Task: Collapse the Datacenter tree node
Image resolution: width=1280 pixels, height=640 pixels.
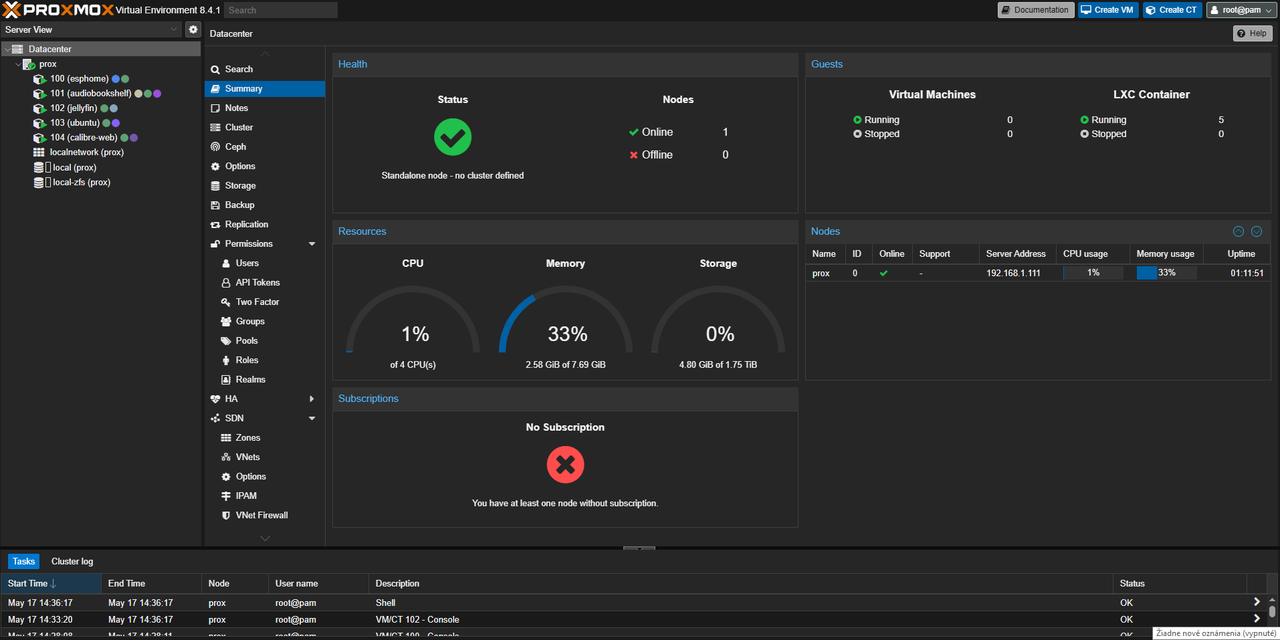Action: click(x=6, y=49)
